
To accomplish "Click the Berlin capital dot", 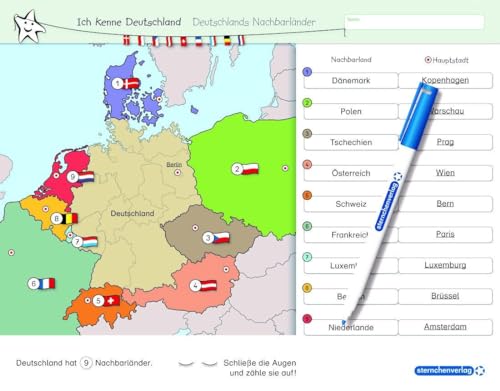I will (178, 172).
